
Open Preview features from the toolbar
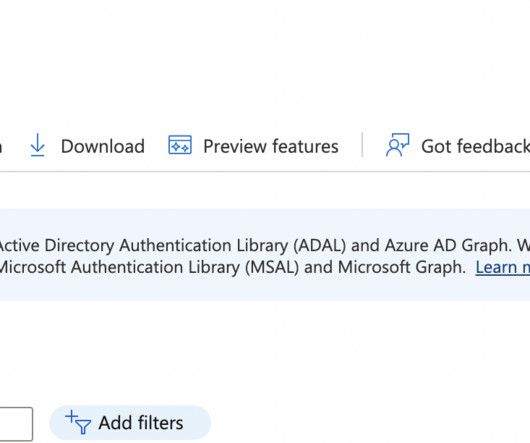tap(254, 146)
